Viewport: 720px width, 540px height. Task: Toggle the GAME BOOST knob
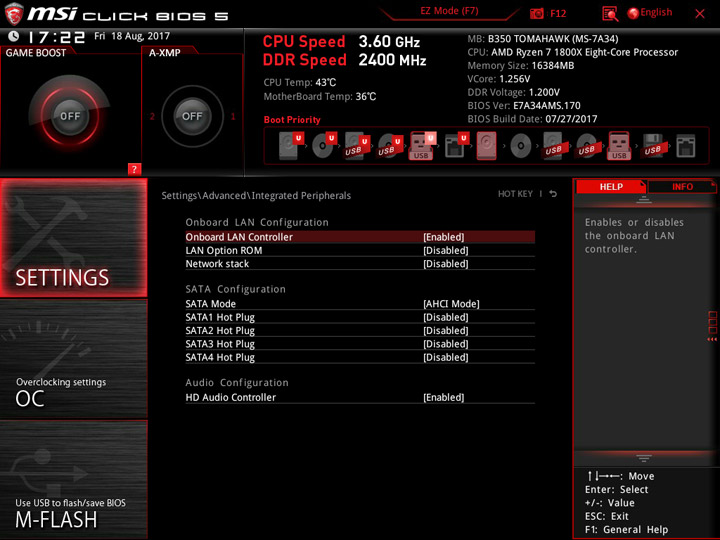[70, 116]
